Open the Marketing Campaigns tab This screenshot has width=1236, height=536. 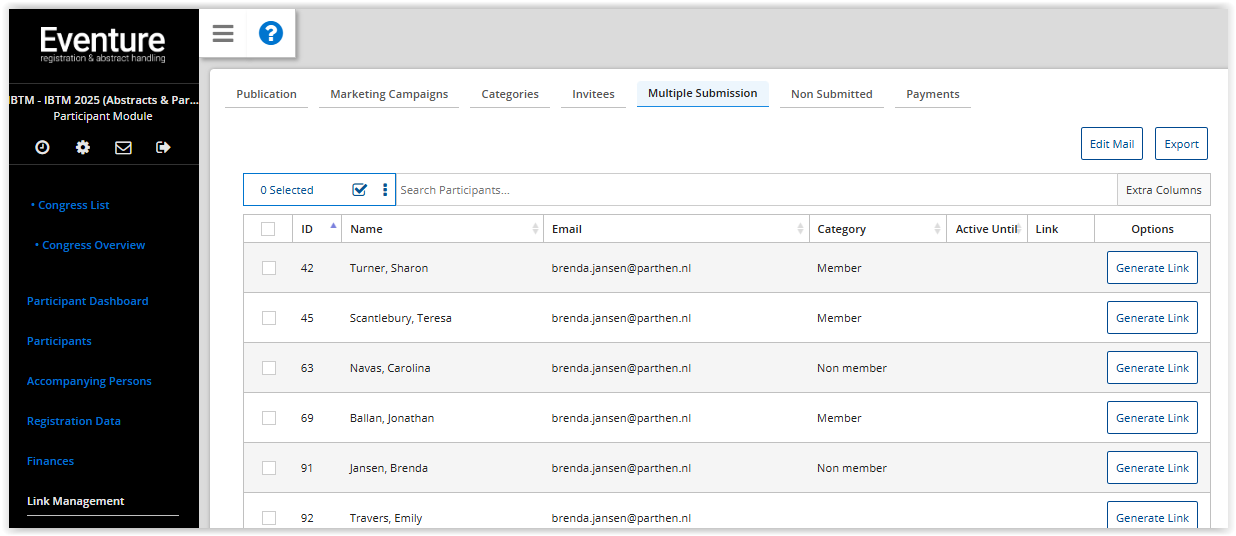click(x=389, y=94)
